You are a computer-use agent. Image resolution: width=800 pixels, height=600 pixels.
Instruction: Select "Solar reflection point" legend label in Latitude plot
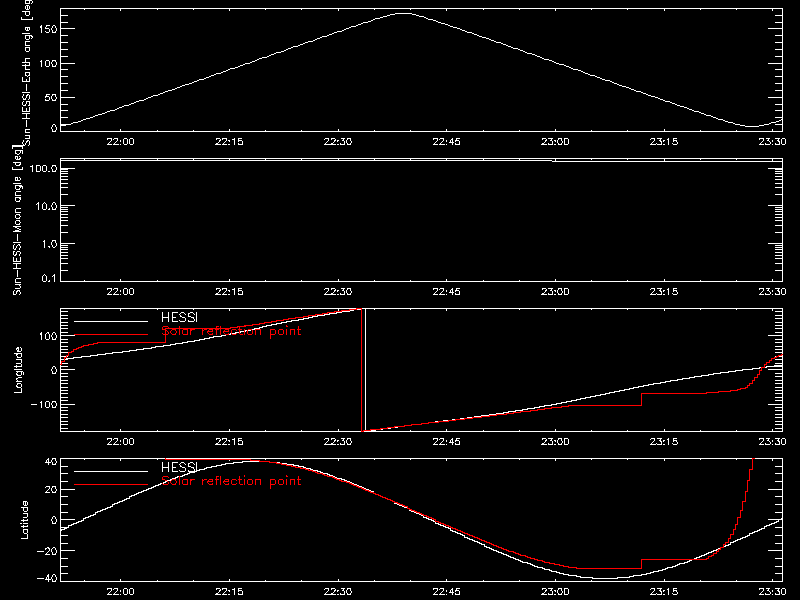pyautogui.click(x=231, y=481)
